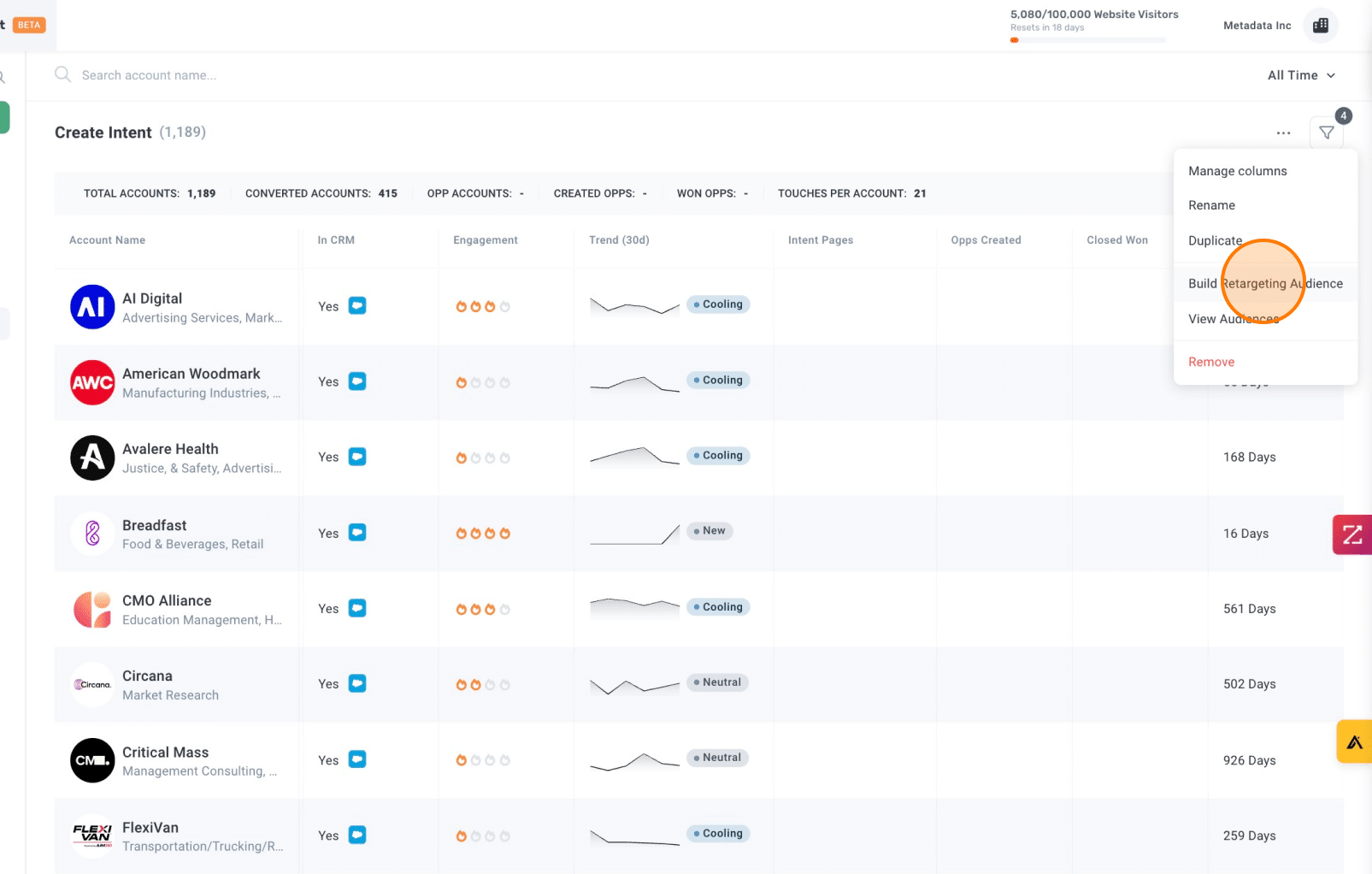Viewport: 1372px width, 874px height.
Task: Open Breadfast account name
Action: [154, 525]
